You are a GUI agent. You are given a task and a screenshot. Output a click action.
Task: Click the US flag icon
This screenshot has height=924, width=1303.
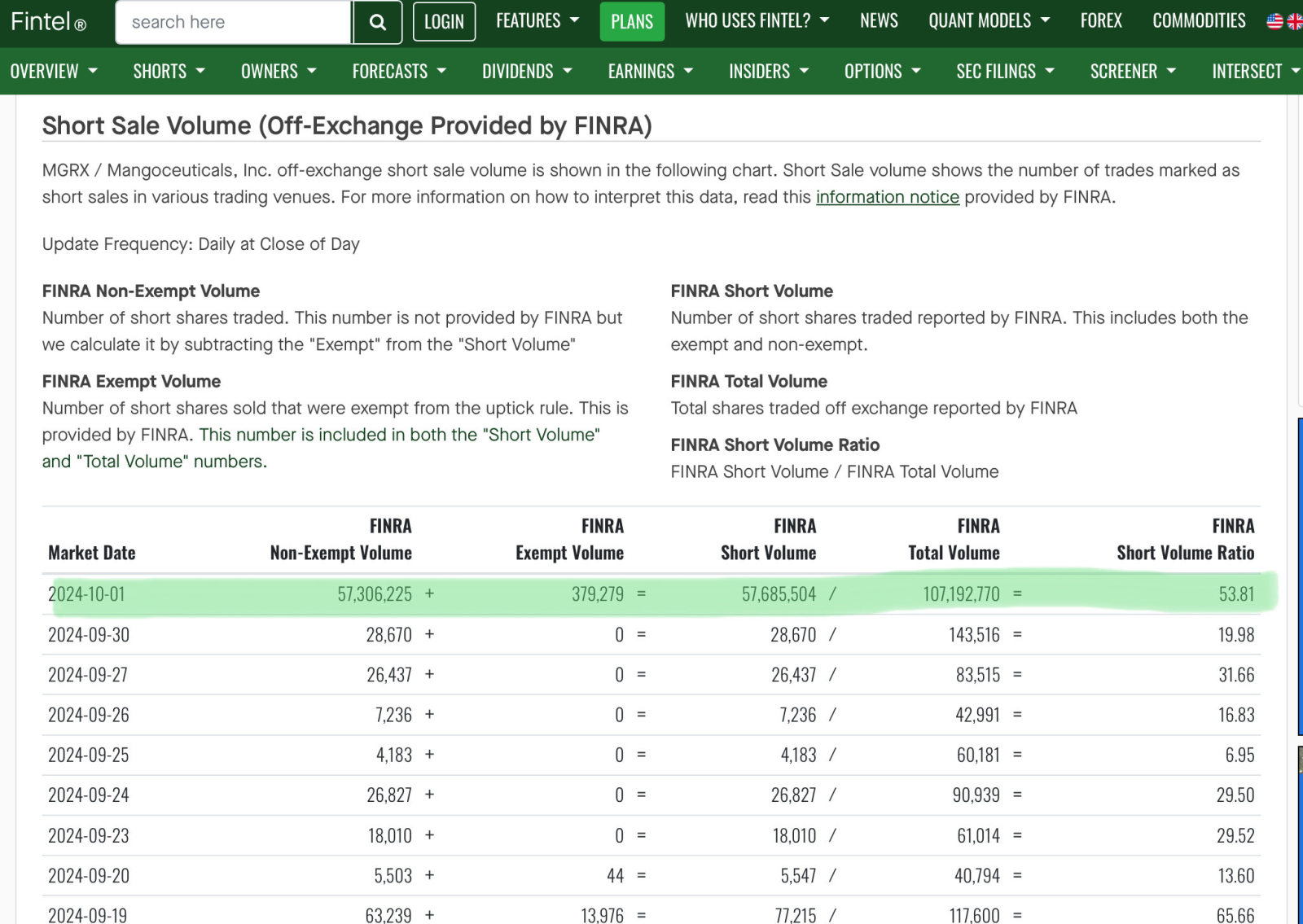(x=1274, y=21)
